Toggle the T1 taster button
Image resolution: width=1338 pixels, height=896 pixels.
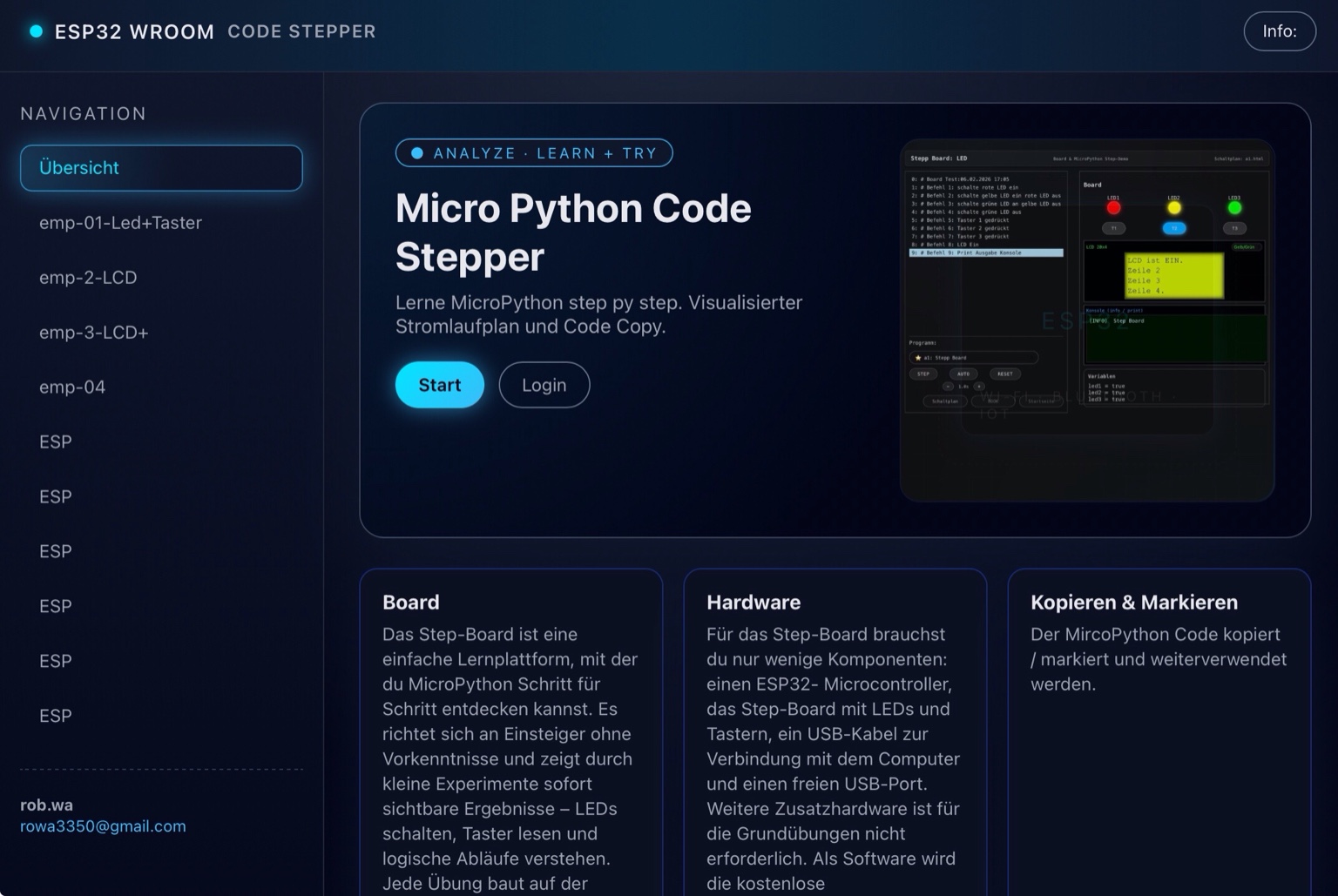coord(1113,228)
